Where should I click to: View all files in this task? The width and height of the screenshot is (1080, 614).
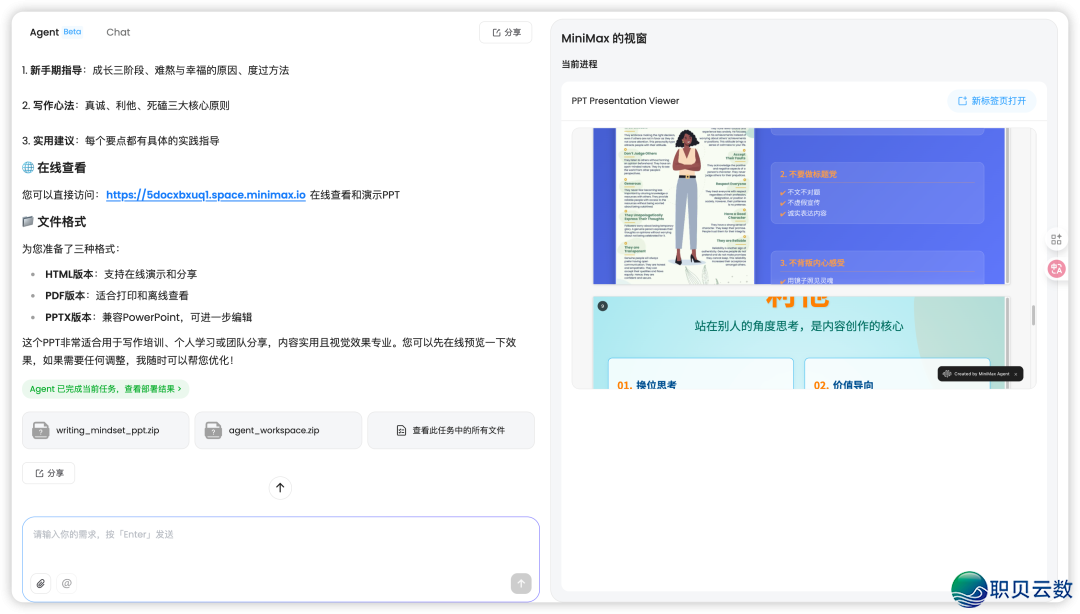tap(451, 430)
